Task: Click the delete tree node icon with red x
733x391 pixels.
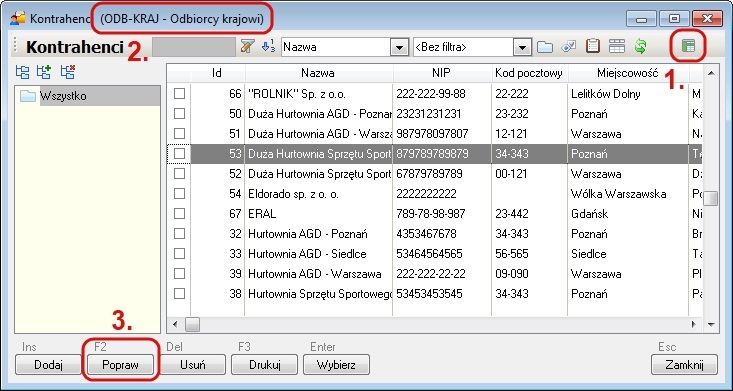Action: (68, 72)
